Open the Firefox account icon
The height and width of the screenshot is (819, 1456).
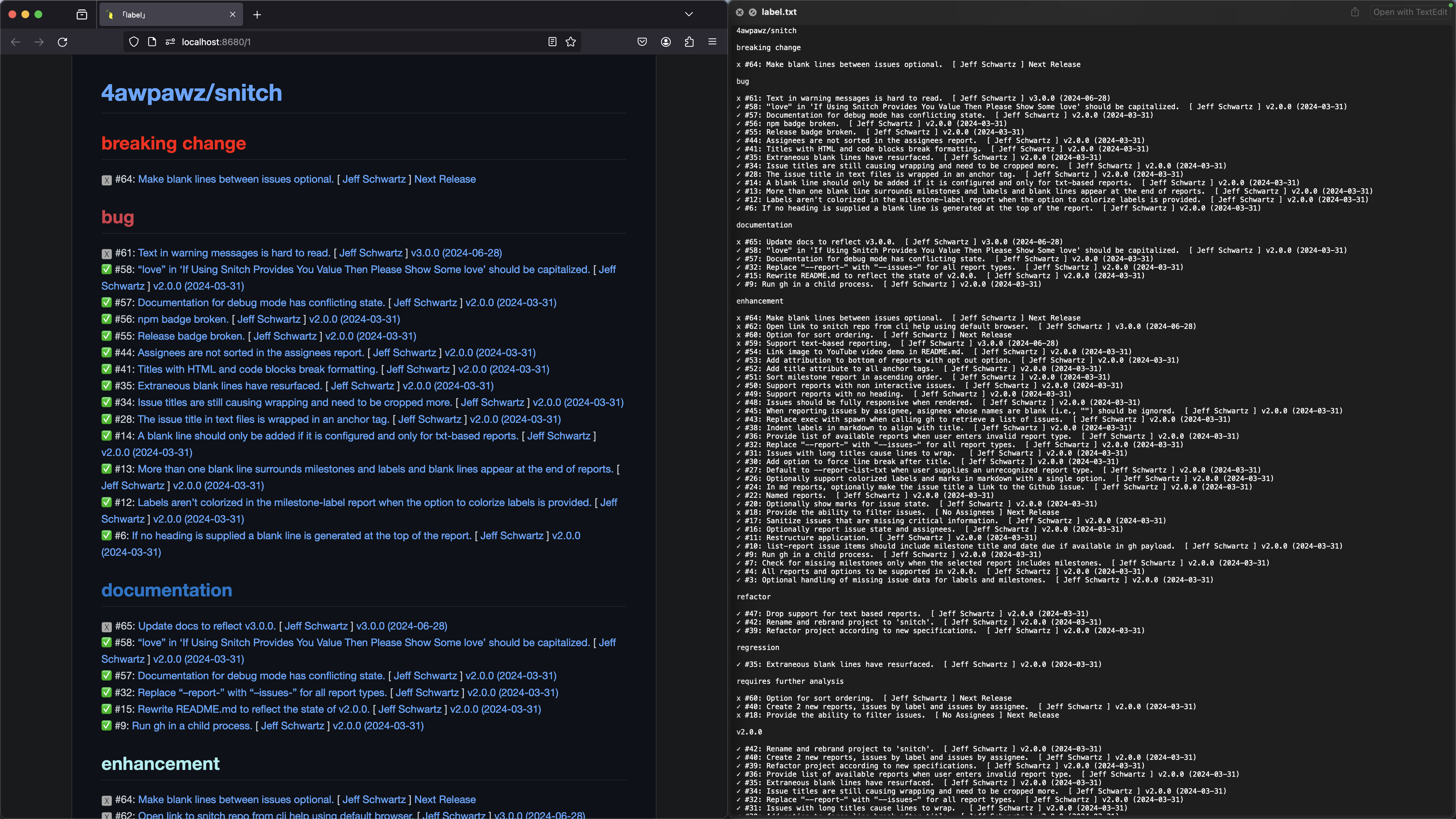666,42
